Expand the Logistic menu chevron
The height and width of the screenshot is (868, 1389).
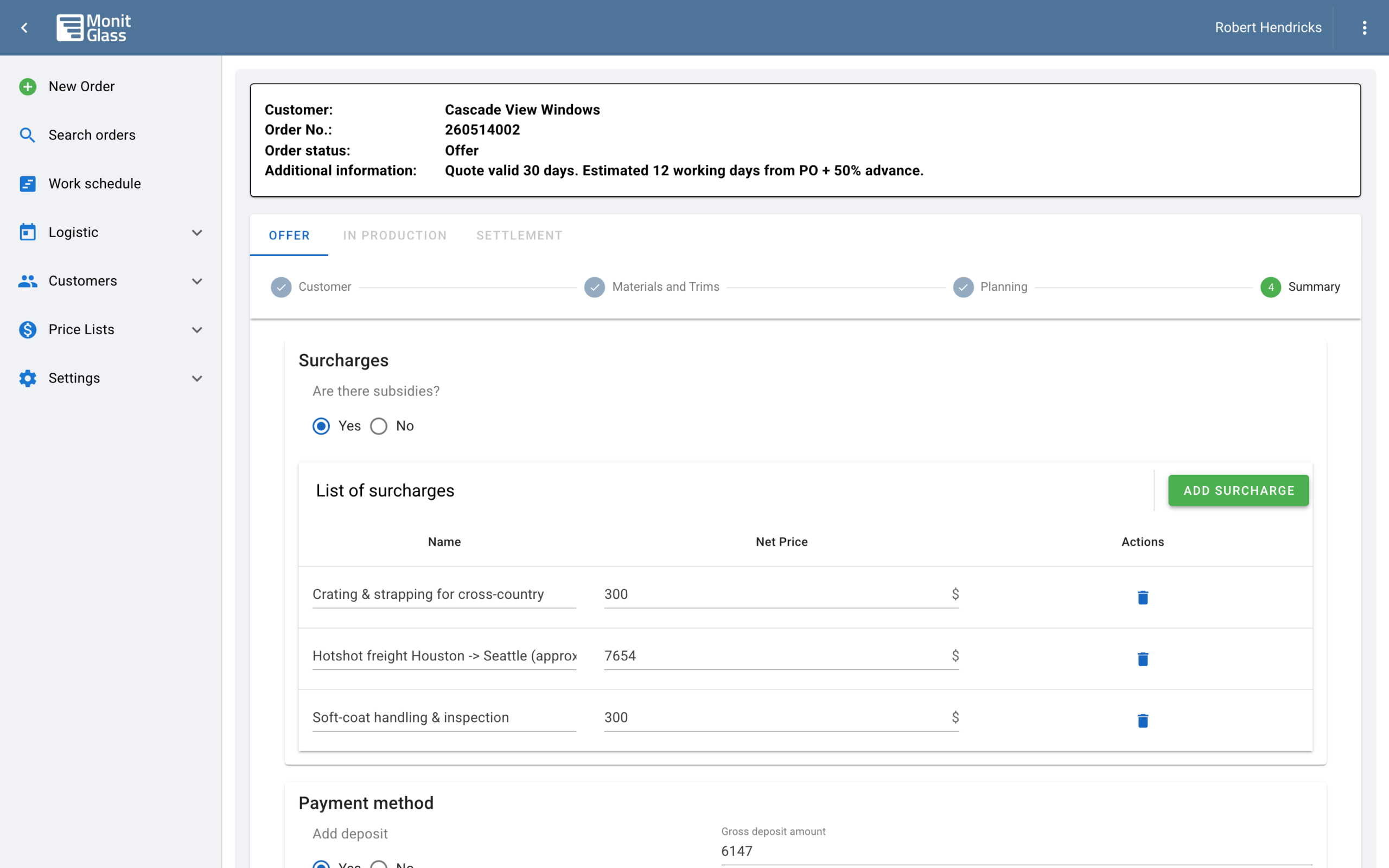pos(197,233)
